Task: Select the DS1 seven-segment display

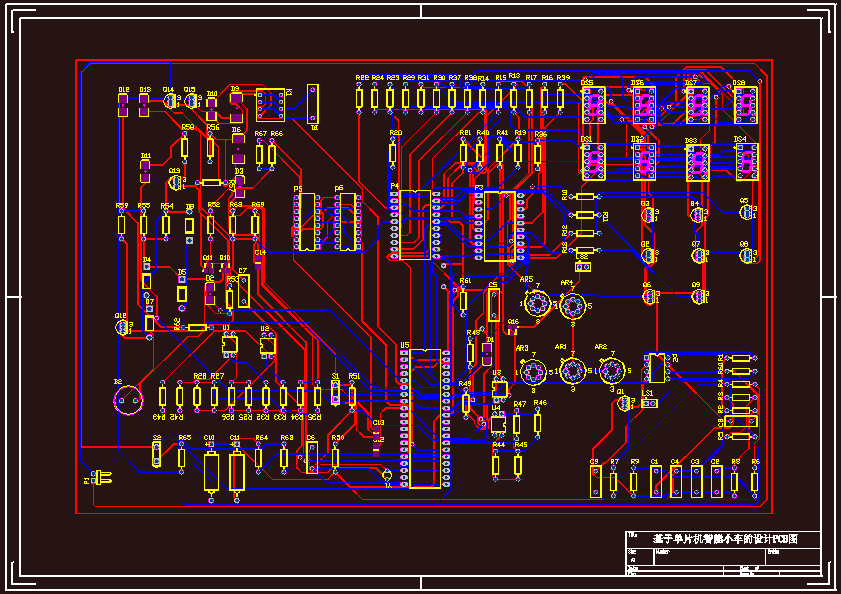Action: click(x=594, y=162)
